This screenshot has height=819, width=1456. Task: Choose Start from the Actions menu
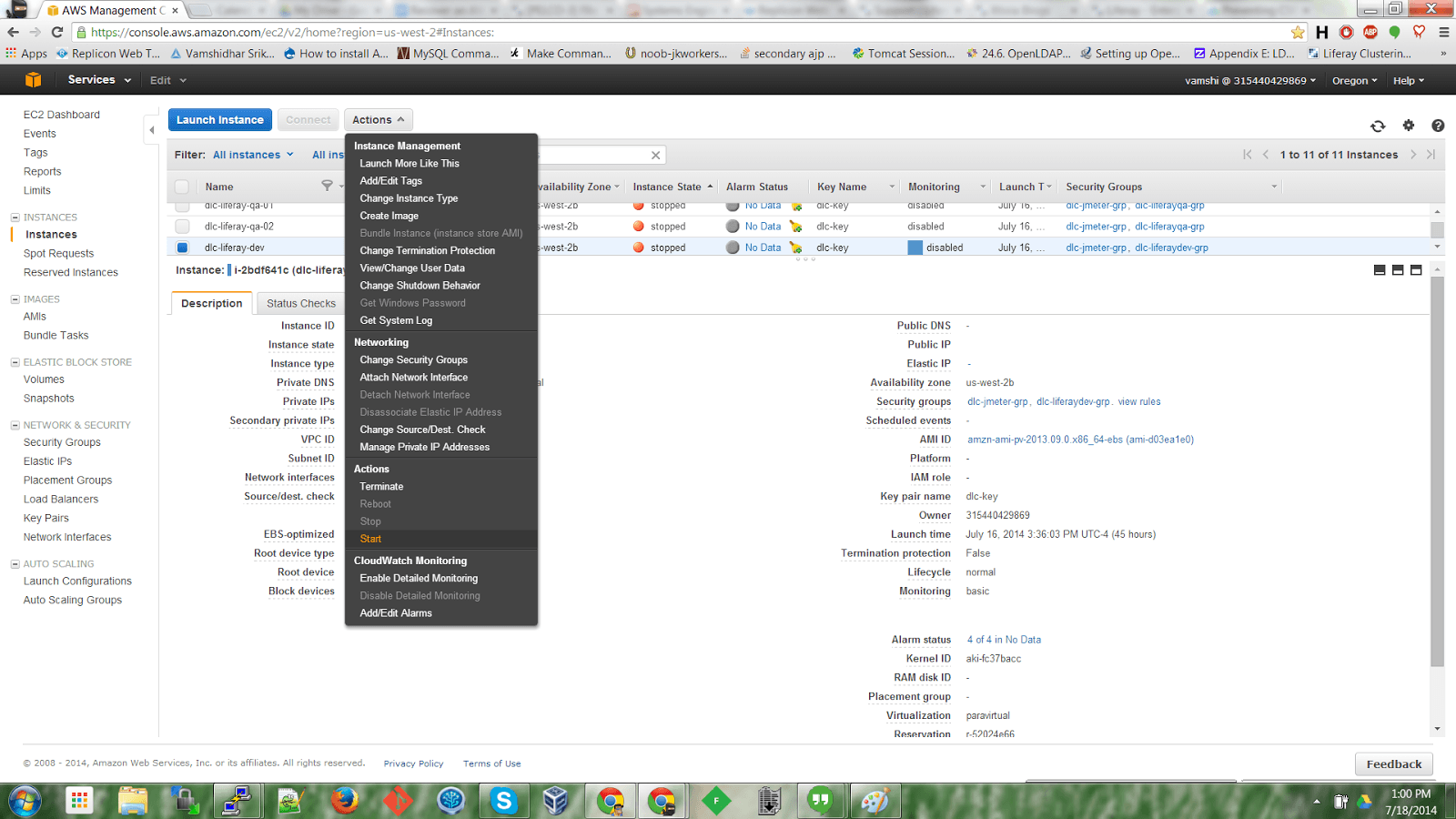(x=370, y=539)
